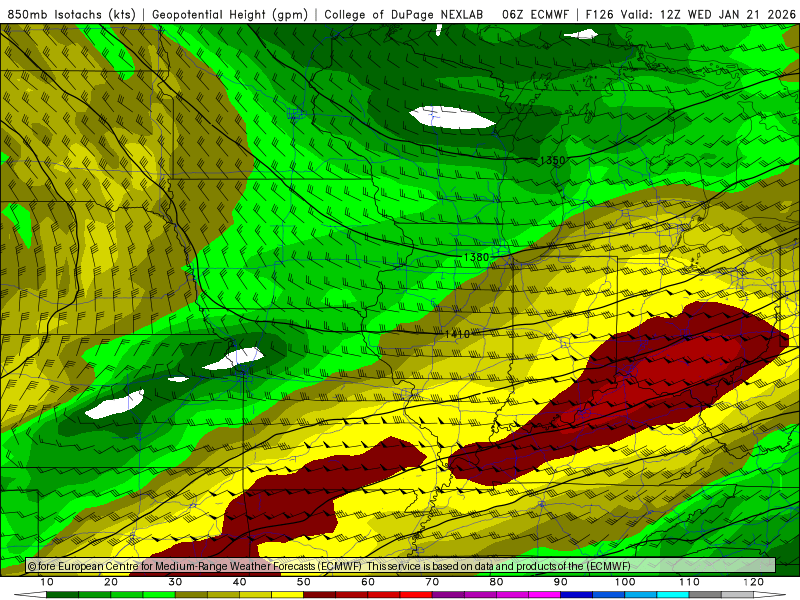
Task: Click the 50 value on the color scale
Action: coord(304,582)
